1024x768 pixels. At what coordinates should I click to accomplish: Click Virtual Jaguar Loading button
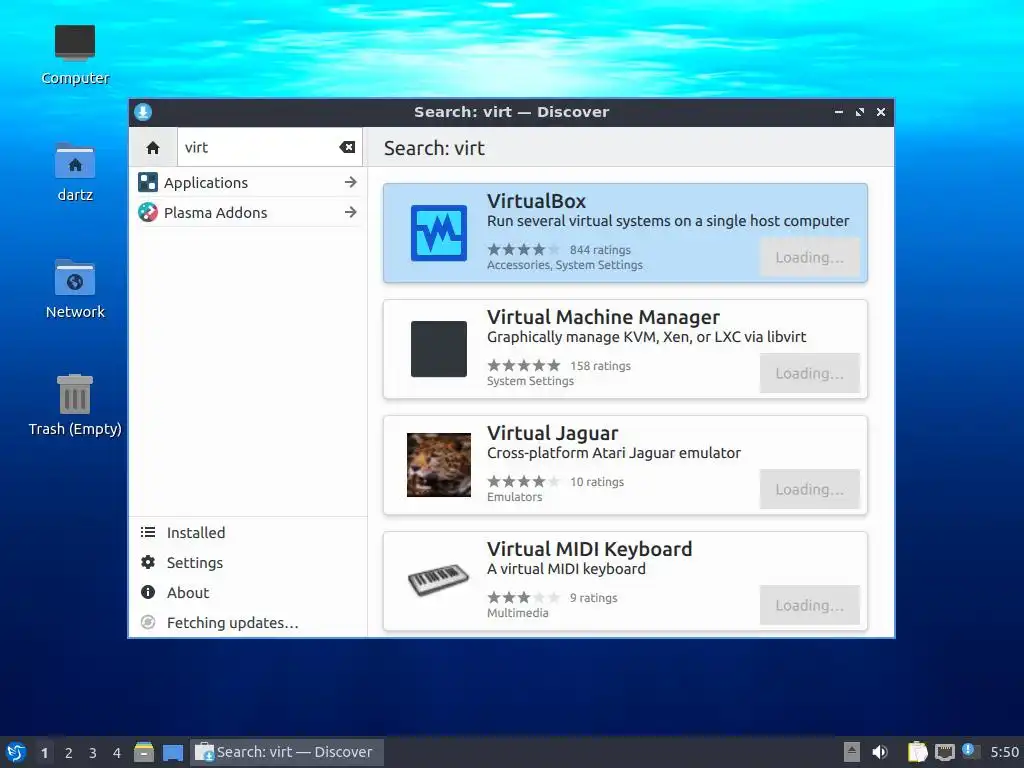click(810, 489)
